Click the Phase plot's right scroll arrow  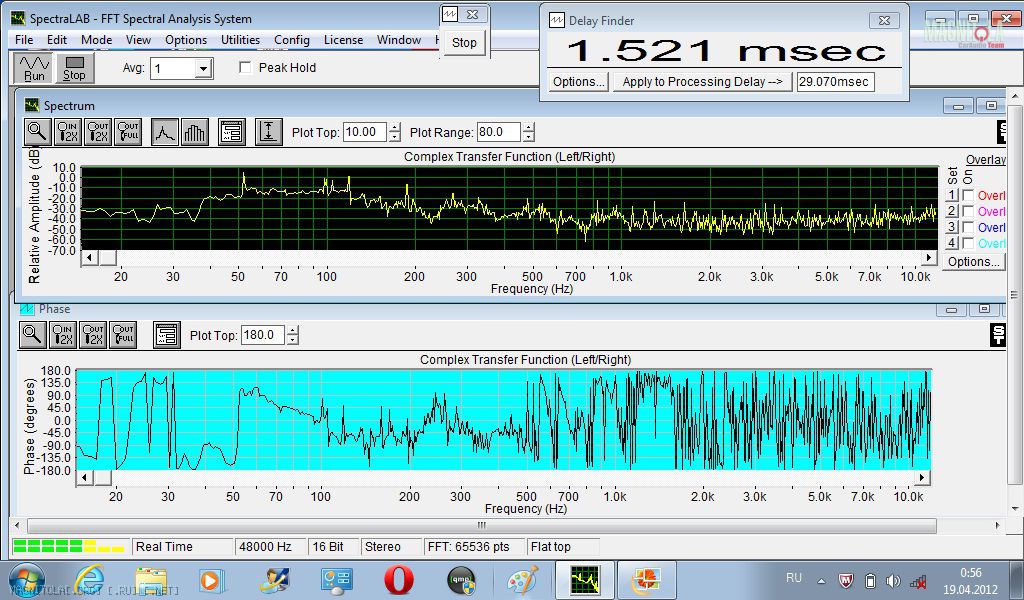(921, 477)
